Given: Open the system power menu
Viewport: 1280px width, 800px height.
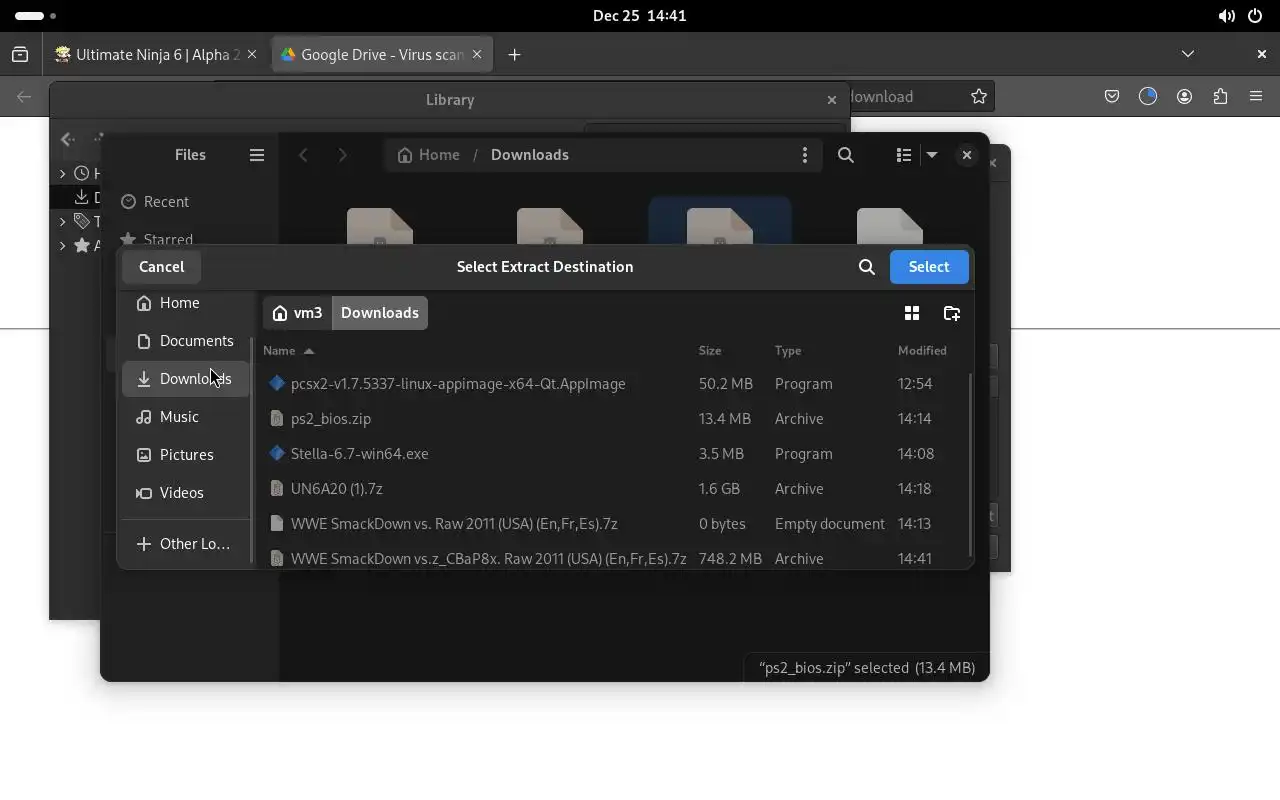Looking at the screenshot, I should [x=1255, y=16].
